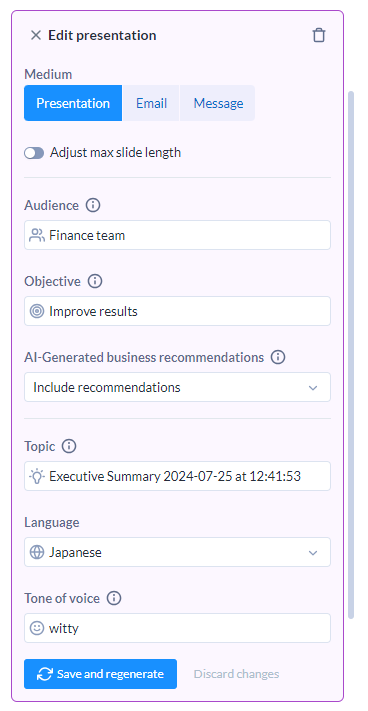Click the trash delete icon

coord(319,35)
